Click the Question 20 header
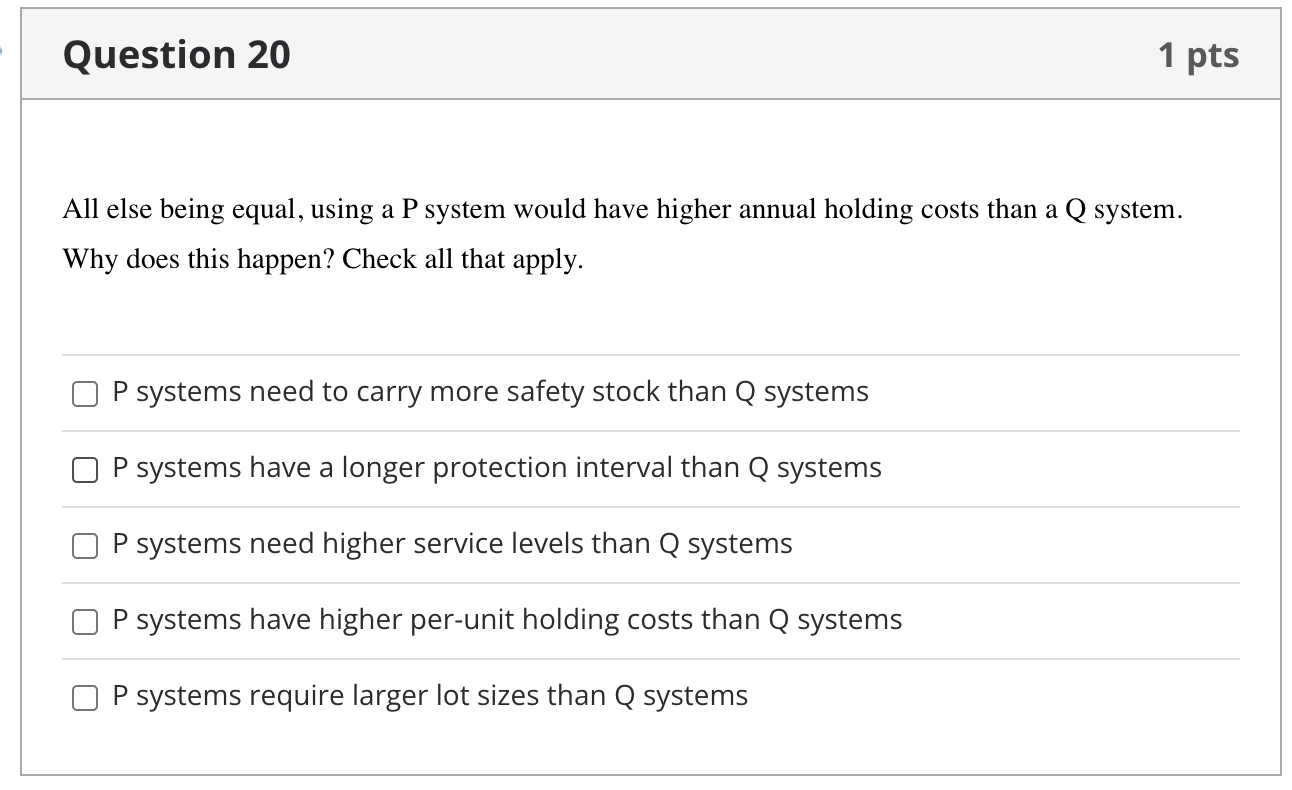Viewport: 1292px width, 790px height. pos(175,55)
